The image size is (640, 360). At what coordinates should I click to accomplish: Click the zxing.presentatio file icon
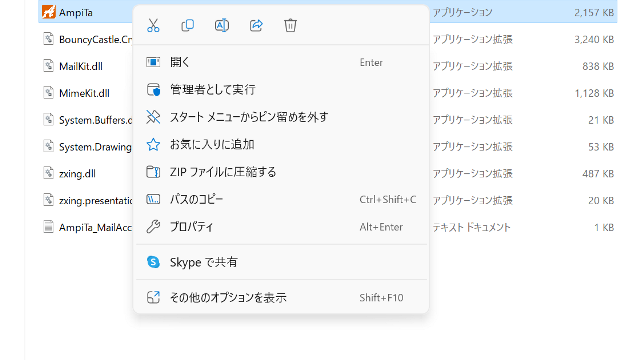pyautogui.click(x=49, y=200)
